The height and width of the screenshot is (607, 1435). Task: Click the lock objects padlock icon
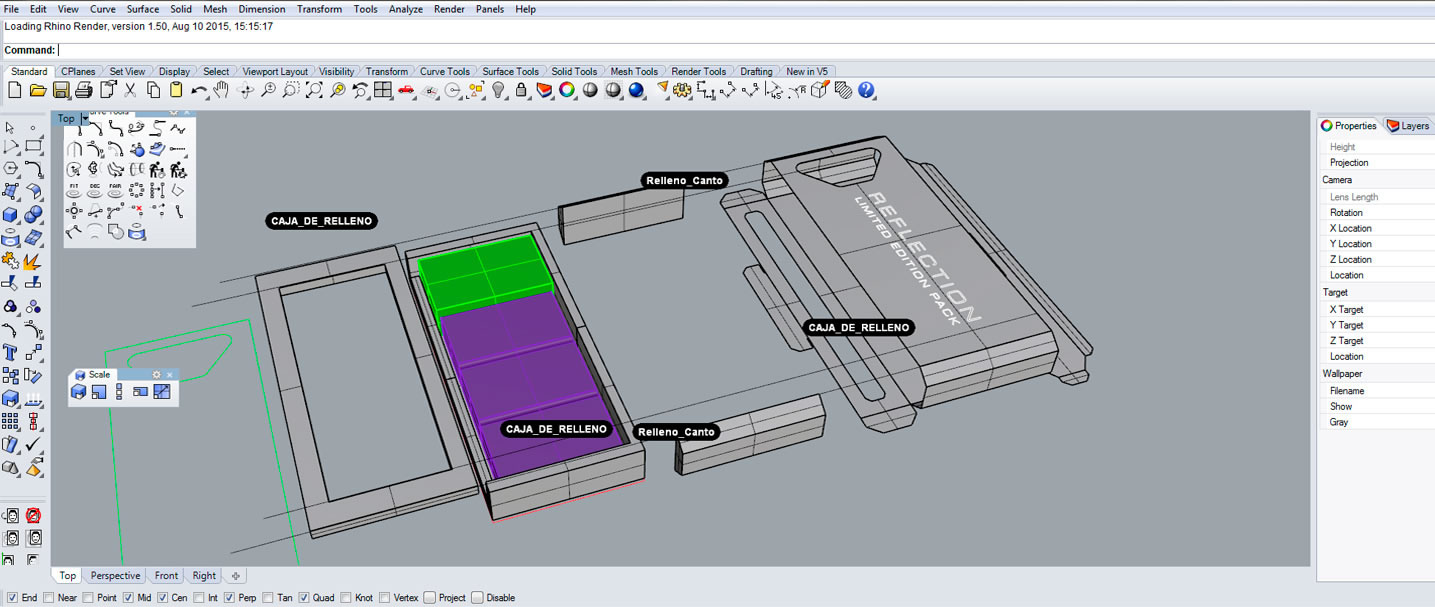click(521, 90)
